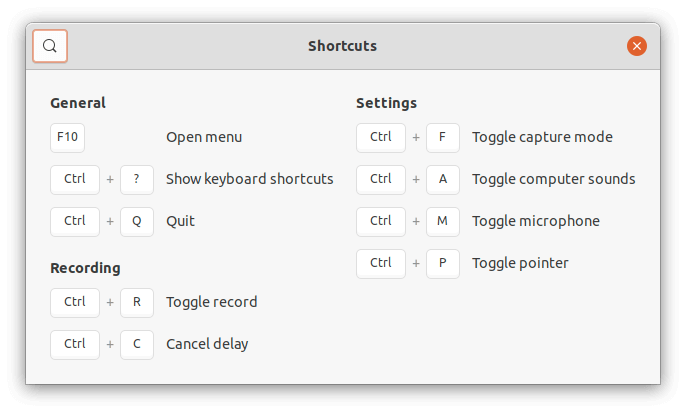This screenshot has width=686, height=413.
Task: Select the Cancel delay label
Action: click(207, 344)
